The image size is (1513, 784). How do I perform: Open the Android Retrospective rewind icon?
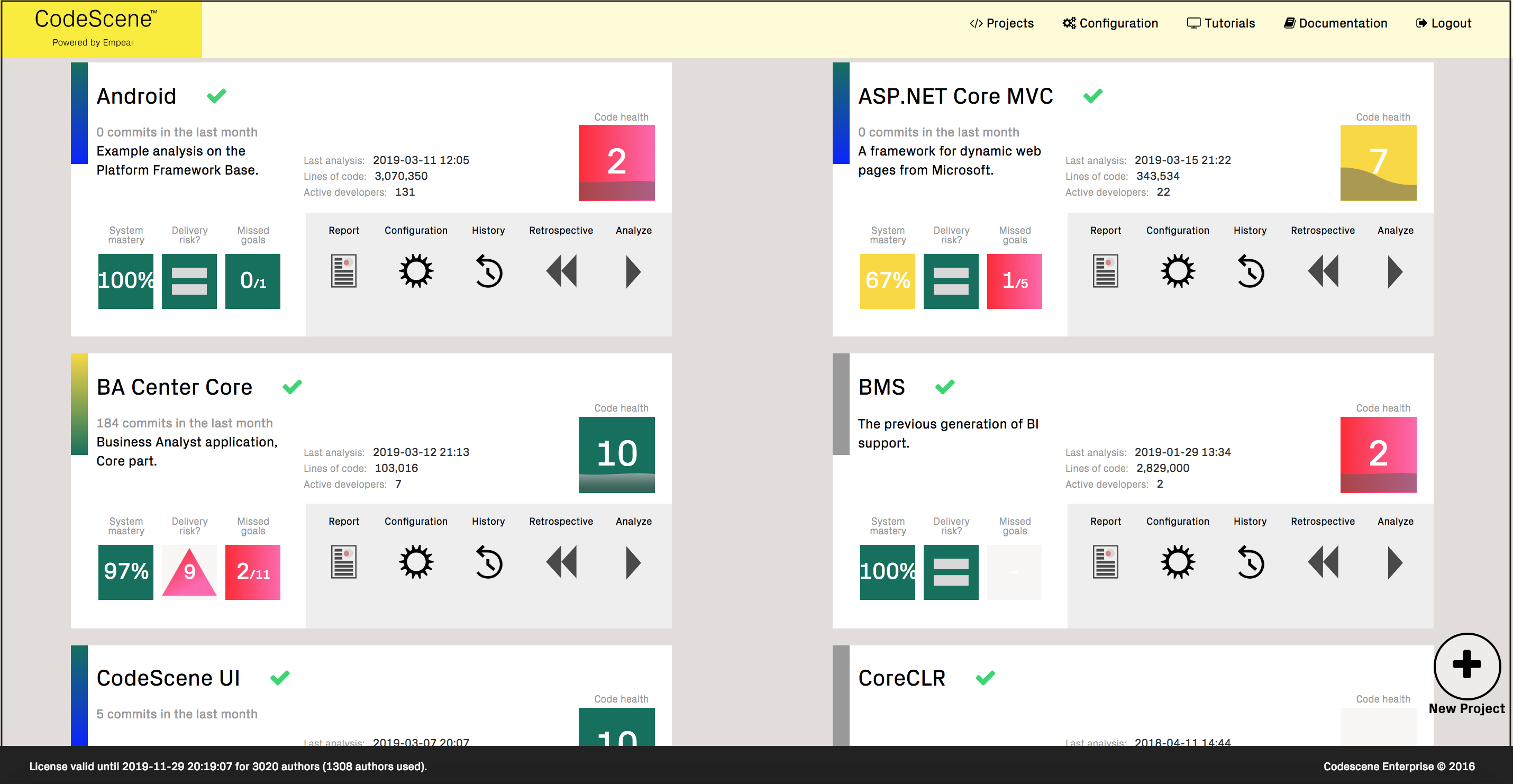pyautogui.click(x=561, y=271)
